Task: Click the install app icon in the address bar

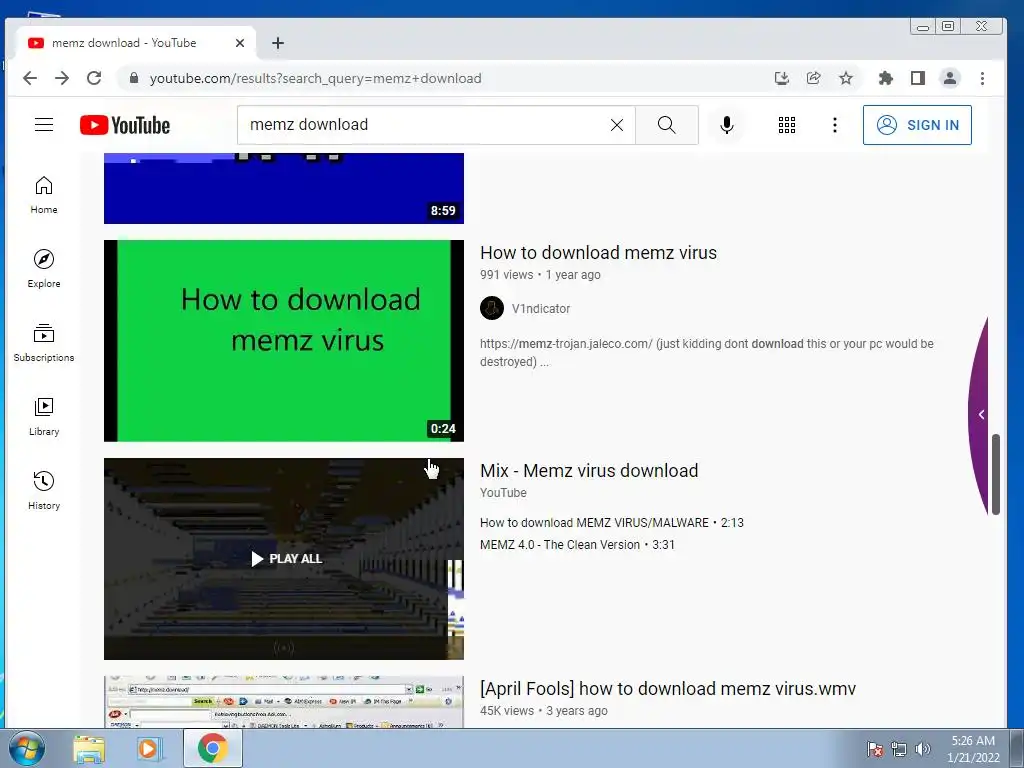Action: point(781,78)
